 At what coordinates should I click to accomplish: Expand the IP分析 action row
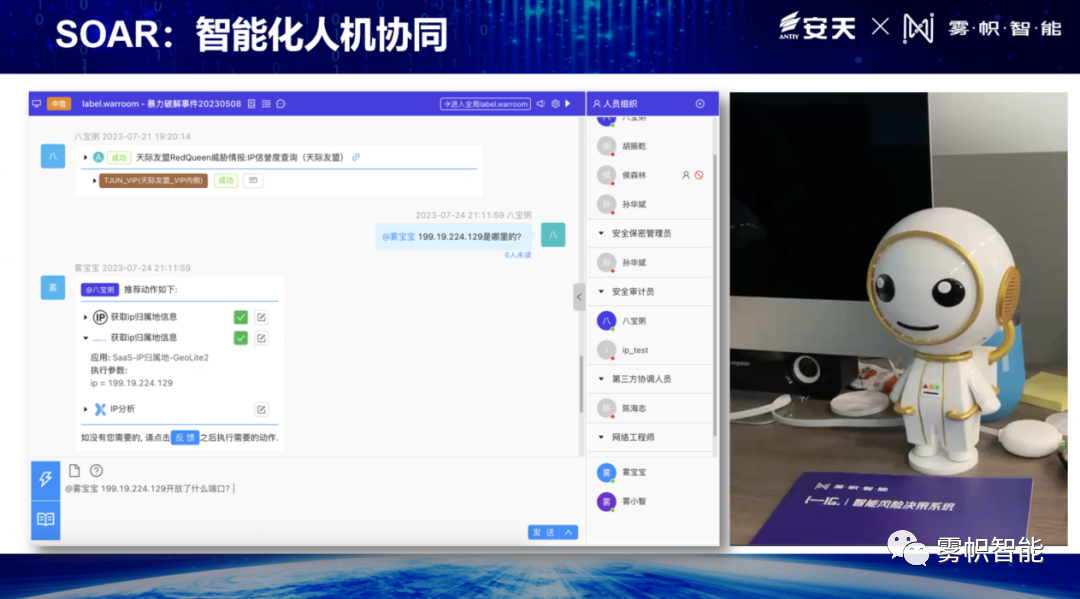pos(85,409)
